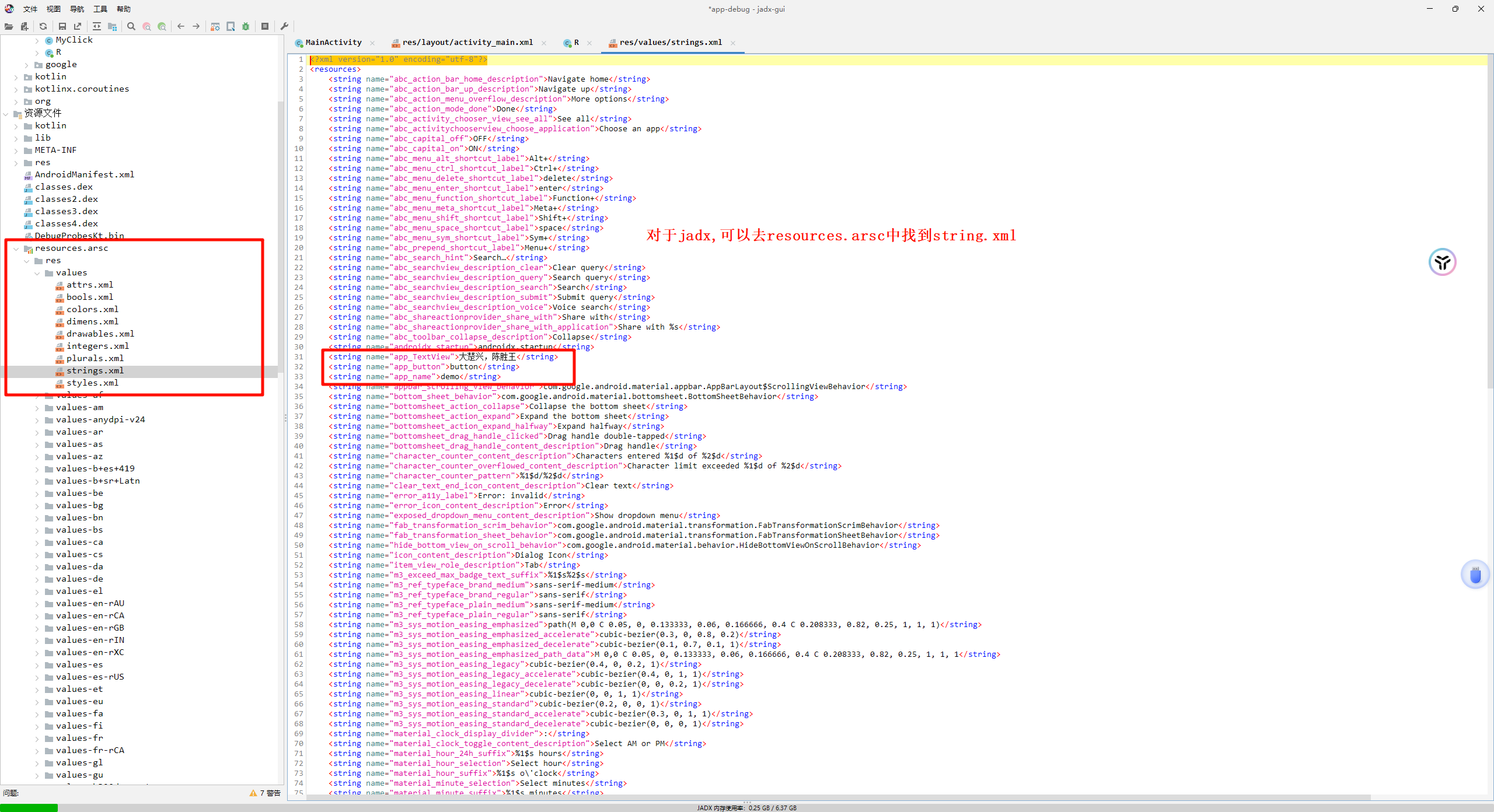Toggle the flatten packages icon
The height and width of the screenshot is (812, 1494).
click(x=112, y=26)
